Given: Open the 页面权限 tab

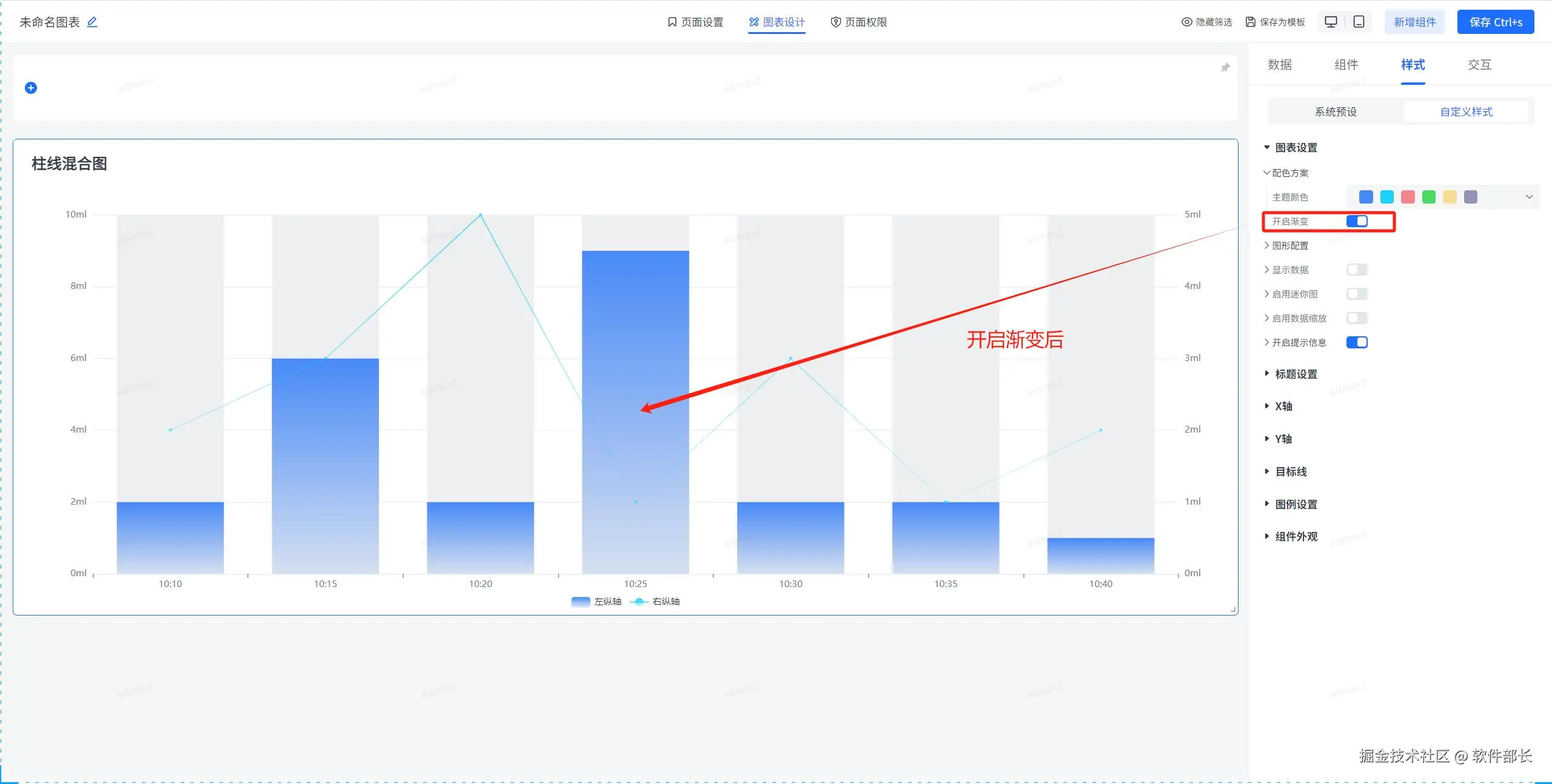Looking at the screenshot, I should click(858, 22).
